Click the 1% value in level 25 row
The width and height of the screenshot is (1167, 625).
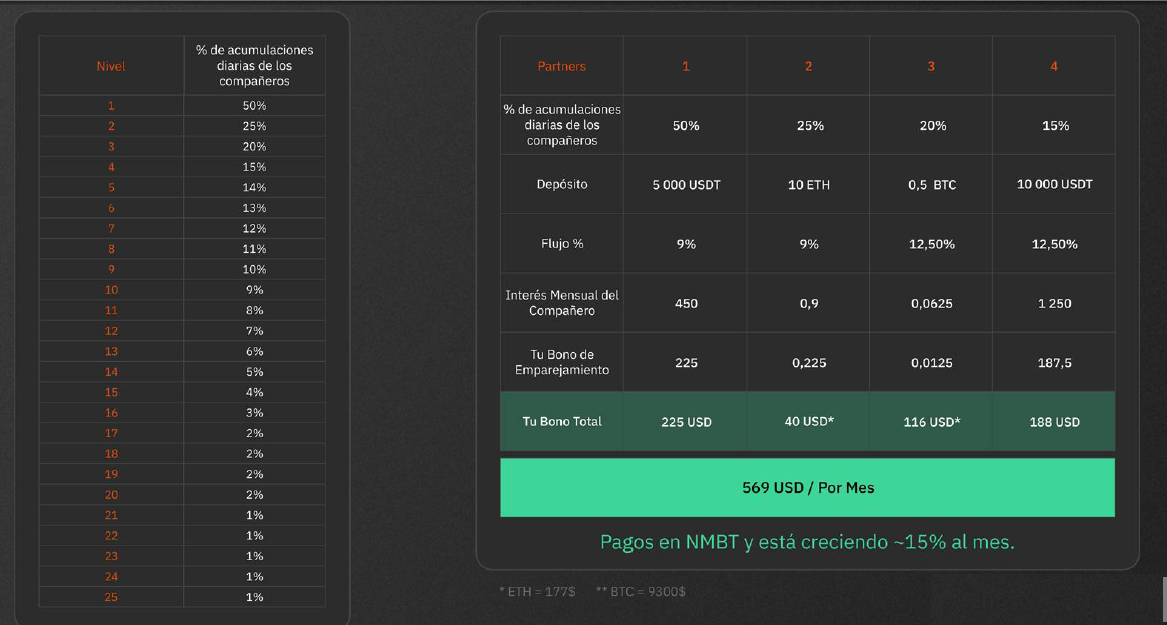coord(255,597)
